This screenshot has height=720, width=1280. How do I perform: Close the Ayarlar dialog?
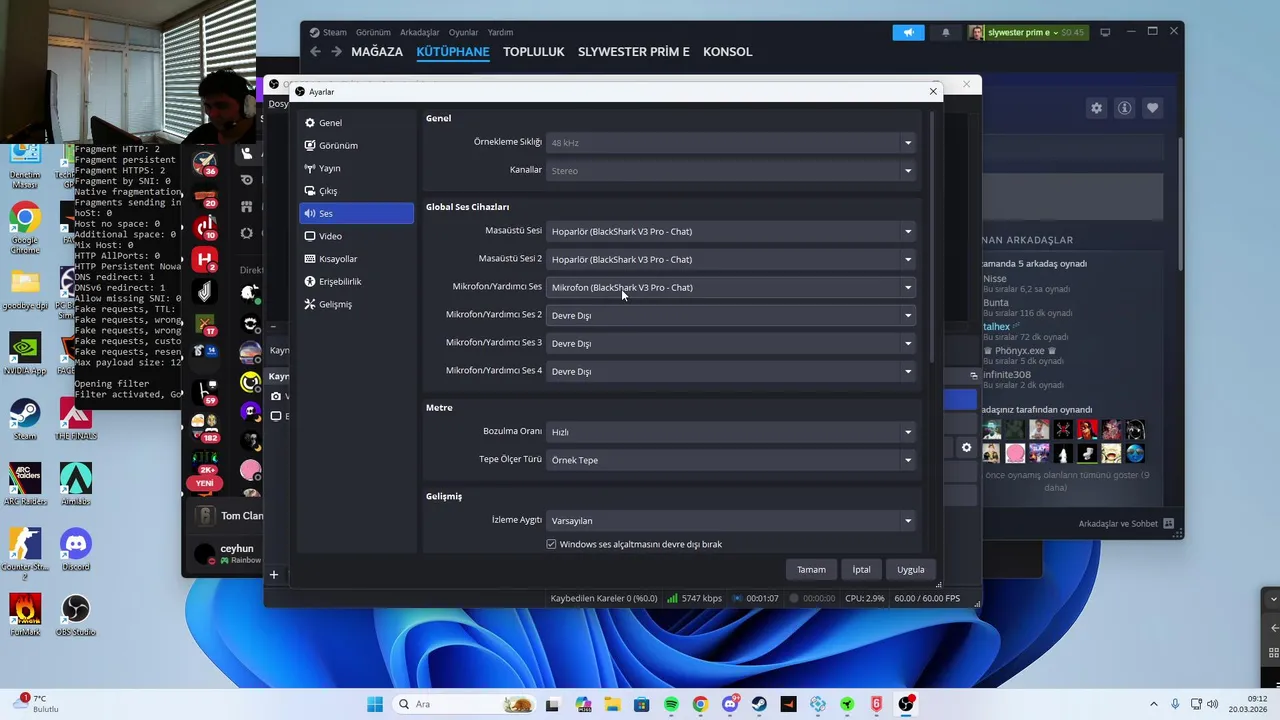[x=933, y=91]
